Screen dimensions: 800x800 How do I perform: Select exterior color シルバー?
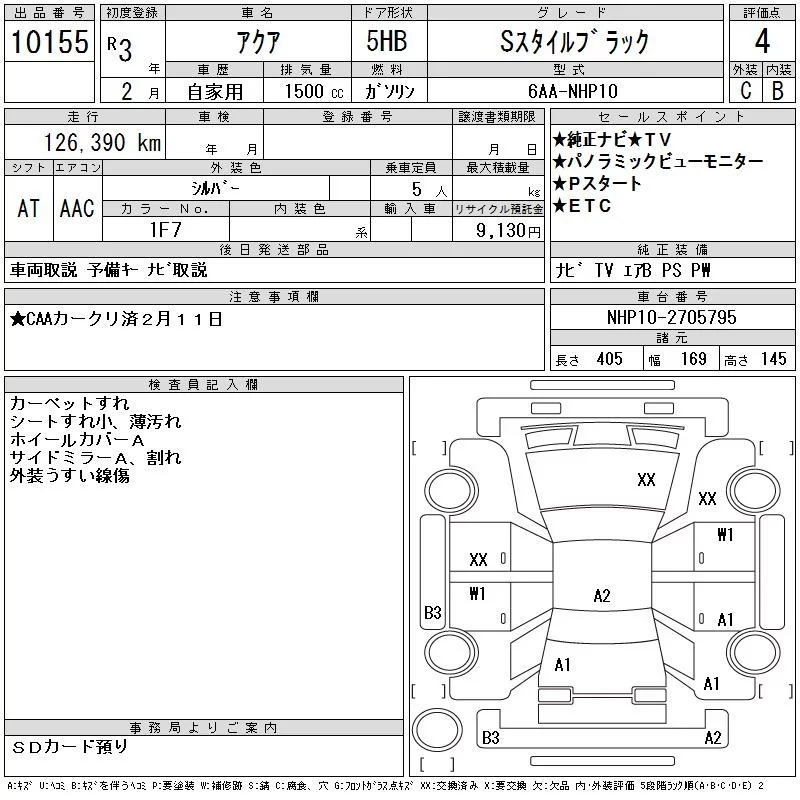pyautogui.click(x=215, y=188)
